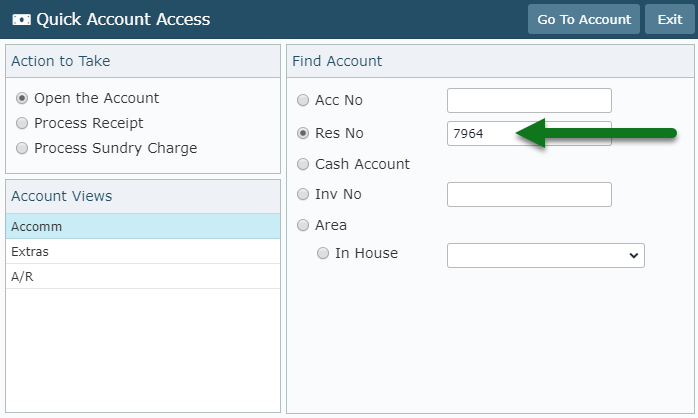This screenshot has height=418, width=698.
Task: Select the A/R account view
Action: (143, 276)
